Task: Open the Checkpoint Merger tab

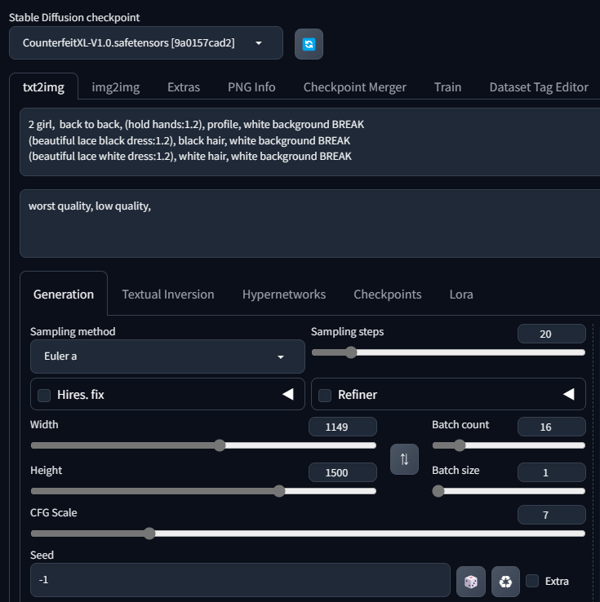Action: pos(355,87)
